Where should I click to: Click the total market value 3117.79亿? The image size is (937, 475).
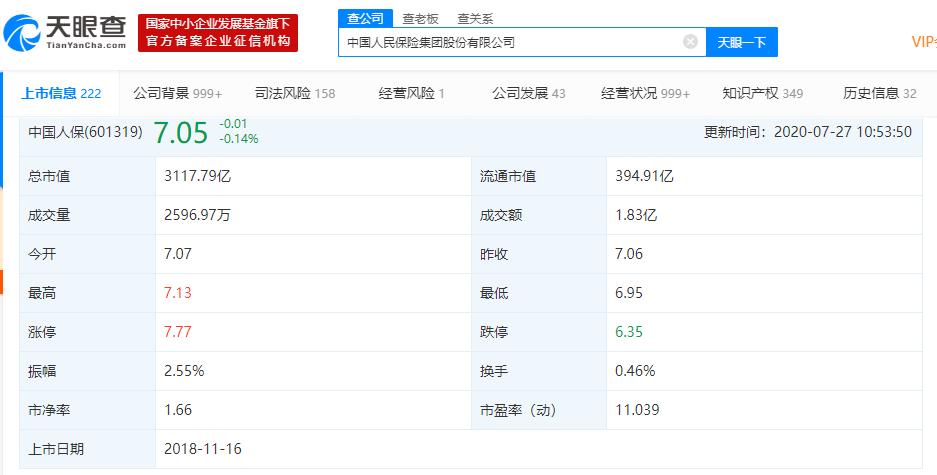tap(197, 176)
